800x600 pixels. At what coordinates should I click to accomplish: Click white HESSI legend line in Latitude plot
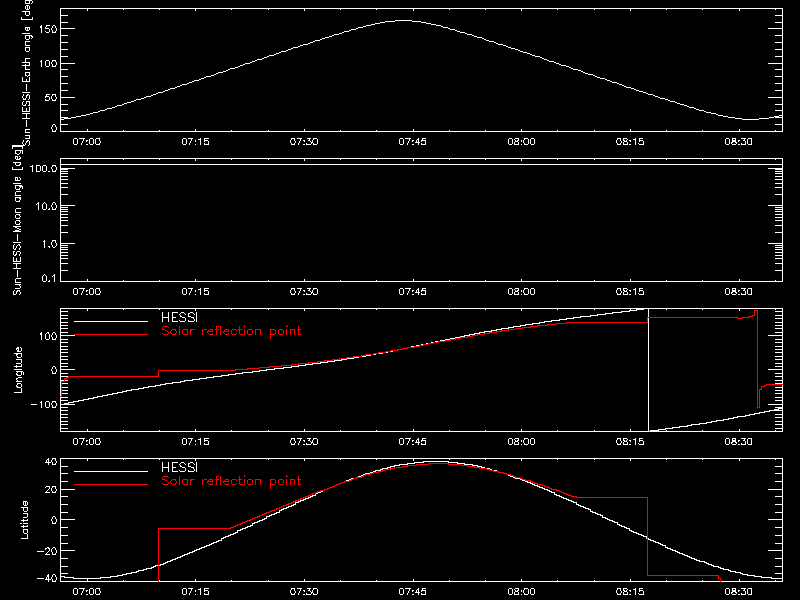[111, 471]
